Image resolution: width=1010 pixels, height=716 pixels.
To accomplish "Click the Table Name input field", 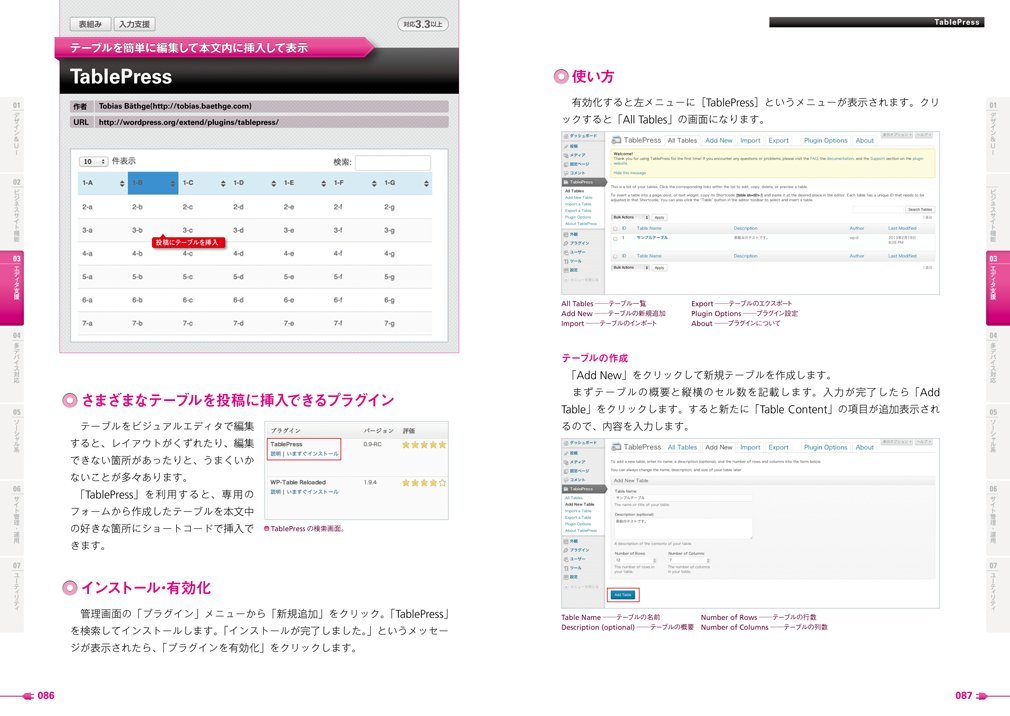I will (x=683, y=498).
